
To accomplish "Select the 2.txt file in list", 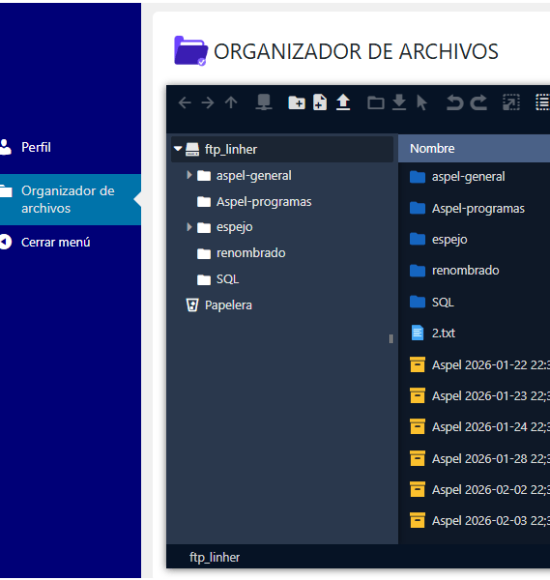I will click(x=443, y=333).
